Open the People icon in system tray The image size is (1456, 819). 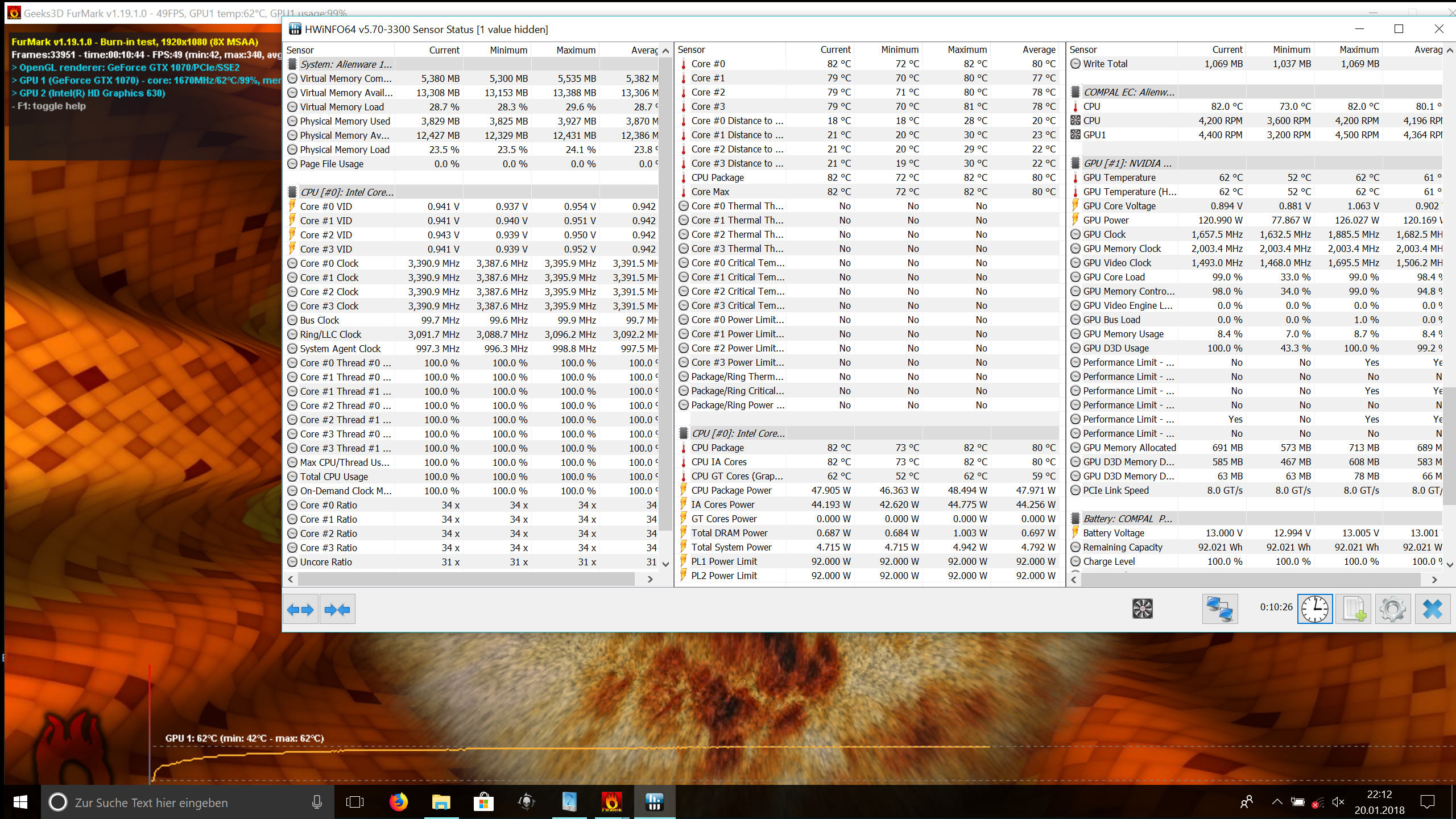click(x=1246, y=802)
